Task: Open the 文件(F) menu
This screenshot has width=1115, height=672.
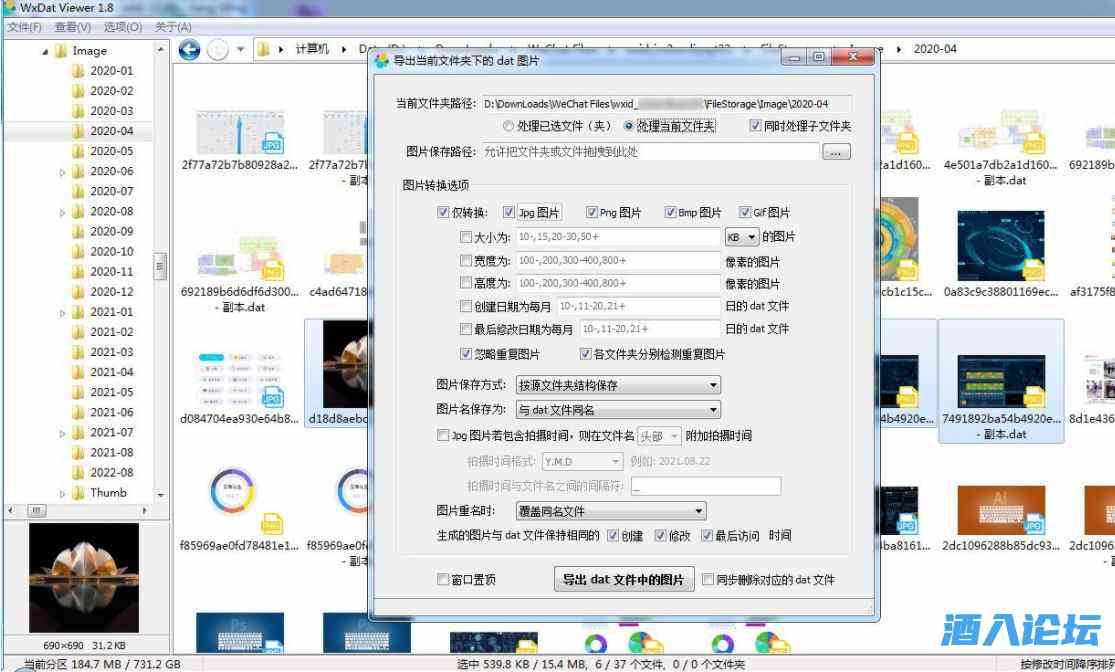Action: tap(25, 27)
